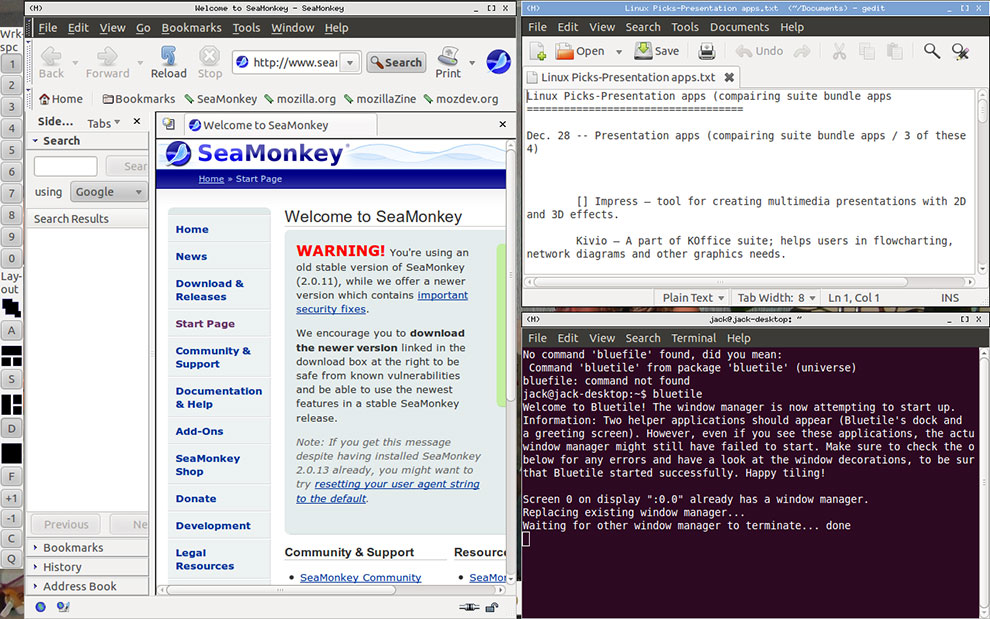Viewport: 990px width, 619px height.
Task: Click the Find magnifier icon in gedit
Action: 932,51
